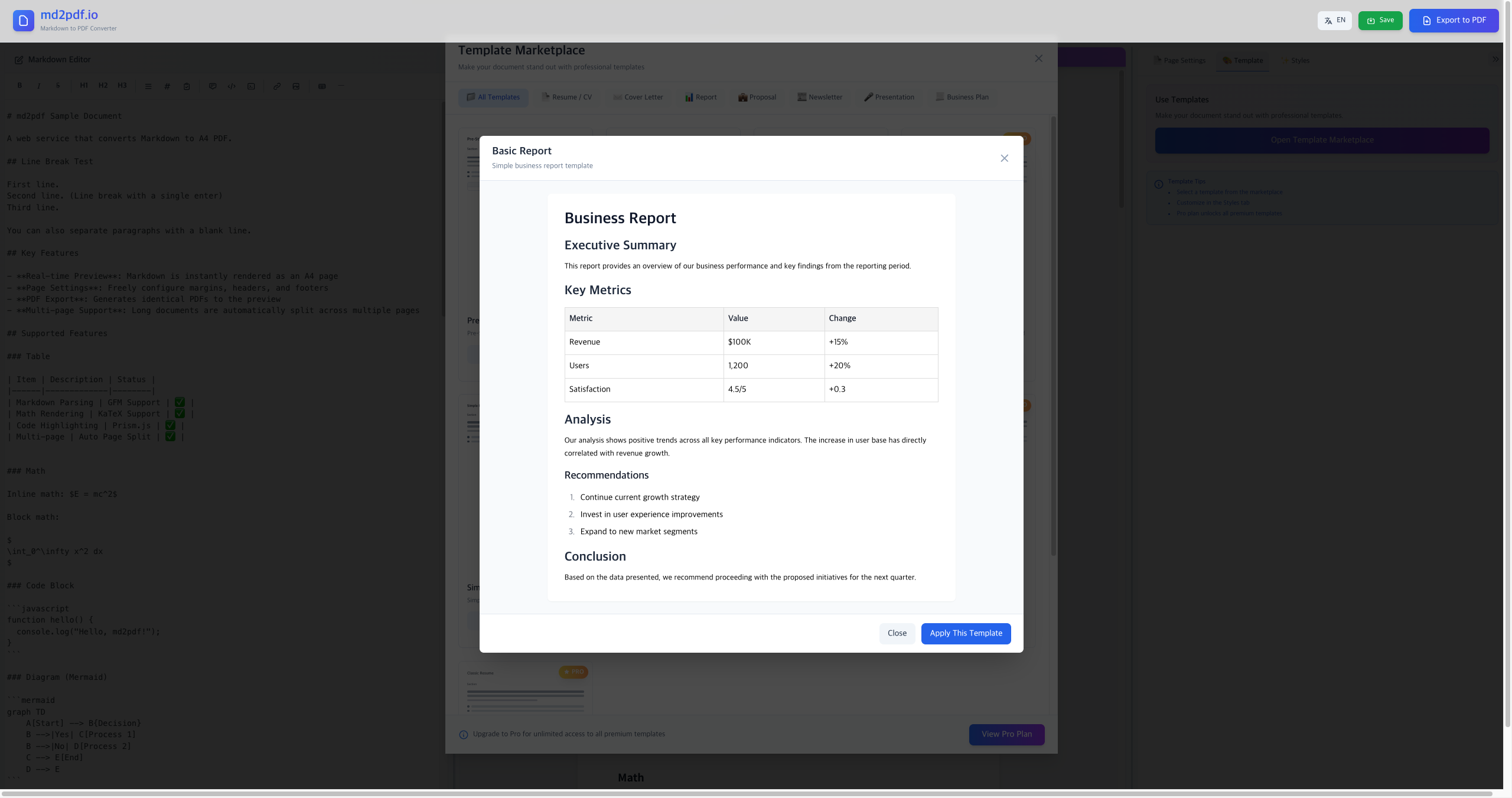This screenshot has width=1512, height=798.
Task: Collapse the right sidebar with chevron
Action: pos(1495,59)
